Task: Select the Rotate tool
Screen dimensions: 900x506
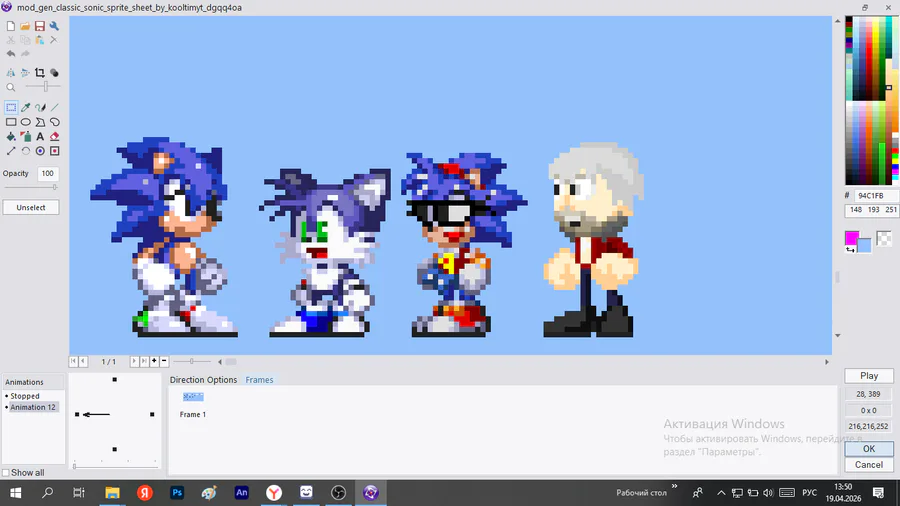Action: 25,151
